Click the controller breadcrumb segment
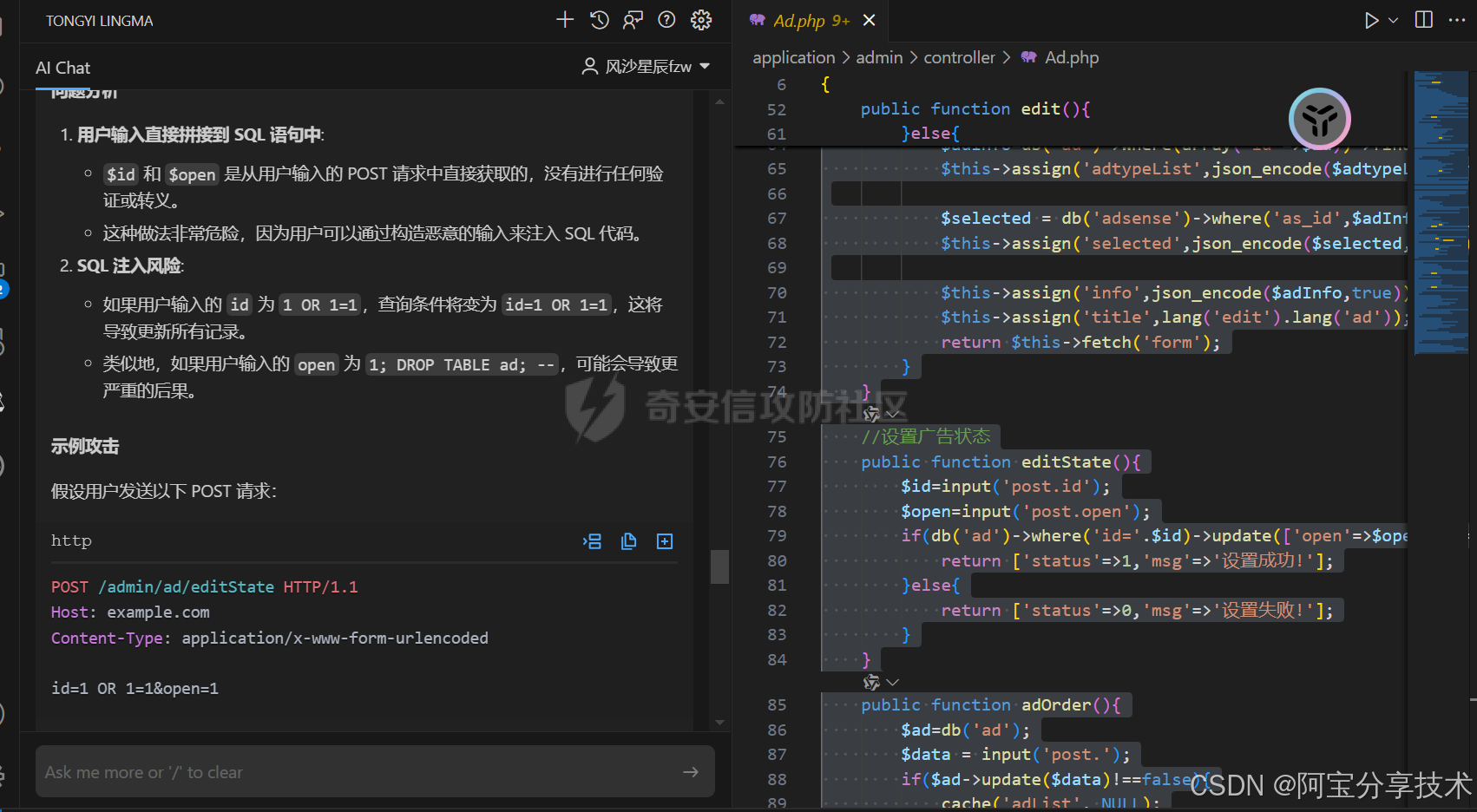Screen dimensions: 1477x812 click(959, 57)
